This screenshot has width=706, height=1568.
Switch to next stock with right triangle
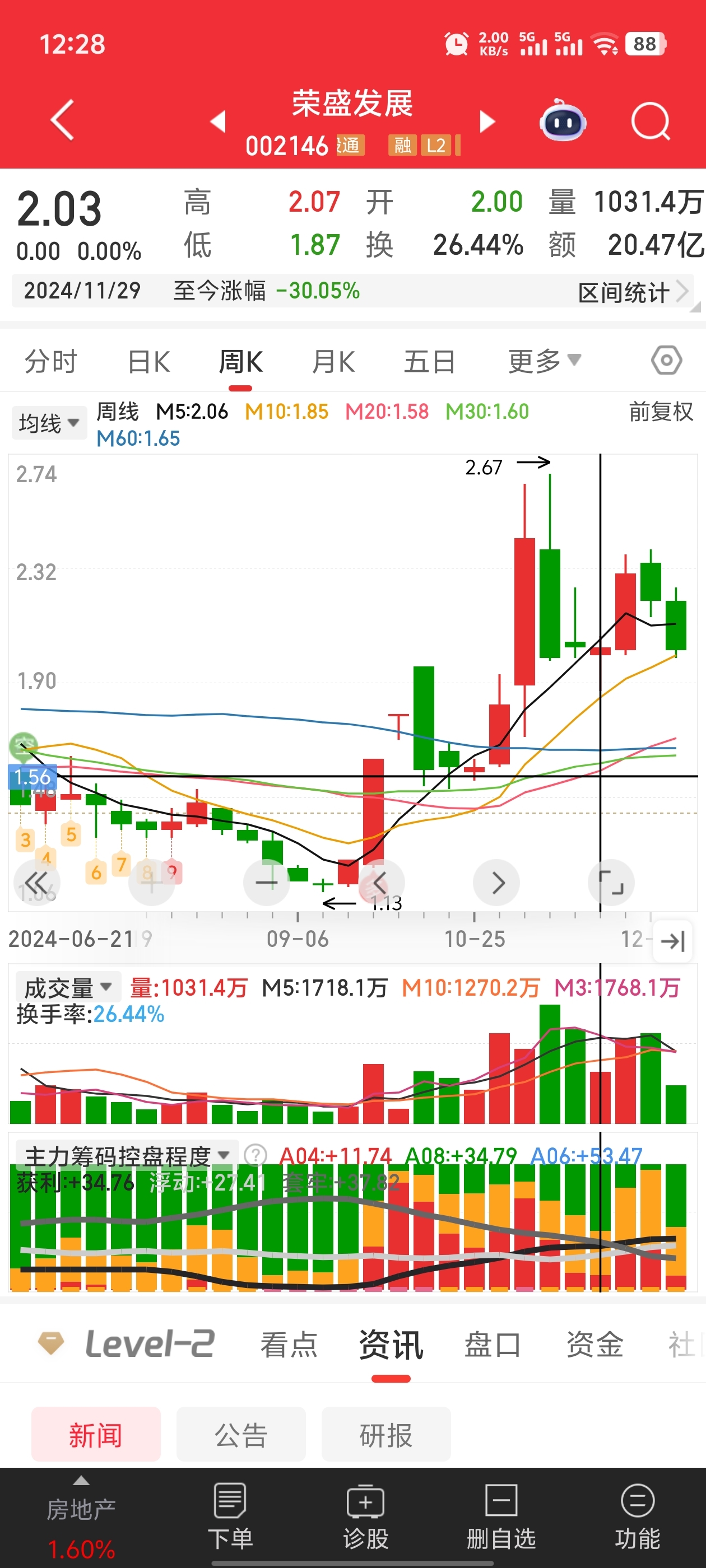click(487, 120)
